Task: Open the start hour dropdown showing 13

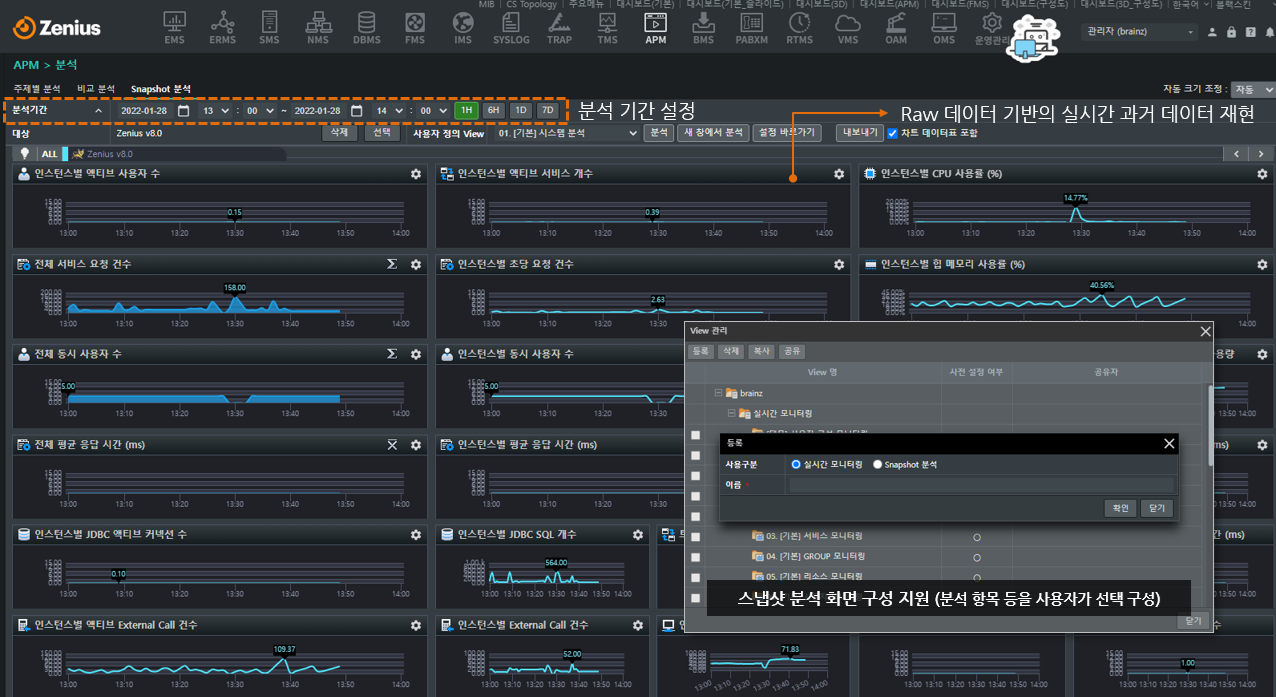Action: pyautogui.click(x=215, y=110)
